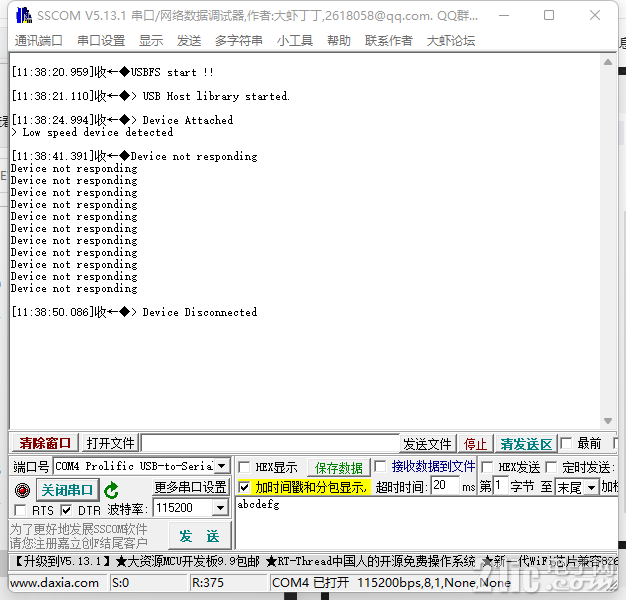The height and width of the screenshot is (600, 626).
Task: Enable the 定时发送 checkbox
Action: (x=551, y=467)
